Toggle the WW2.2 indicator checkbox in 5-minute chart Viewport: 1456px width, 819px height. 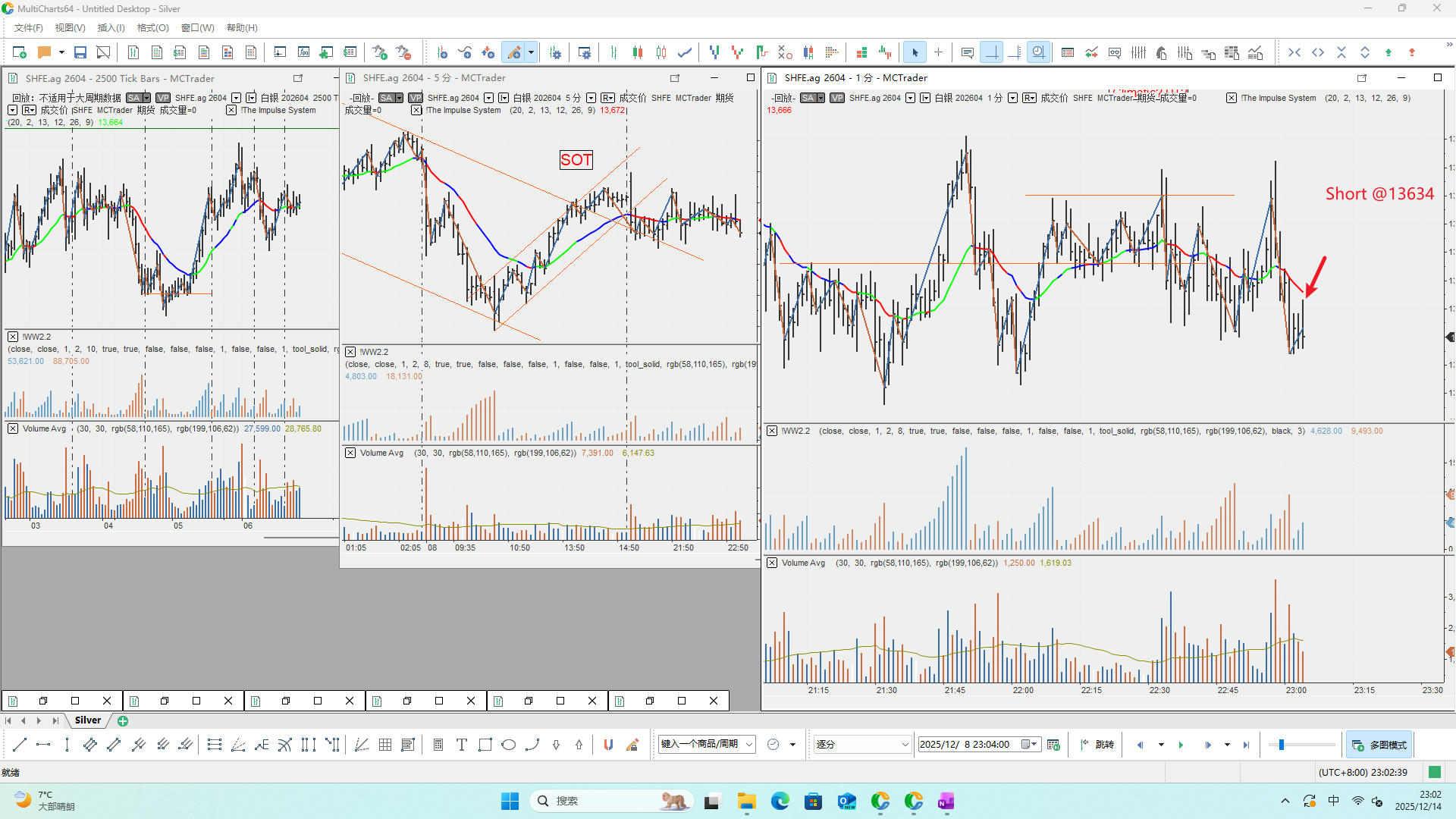coord(350,352)
